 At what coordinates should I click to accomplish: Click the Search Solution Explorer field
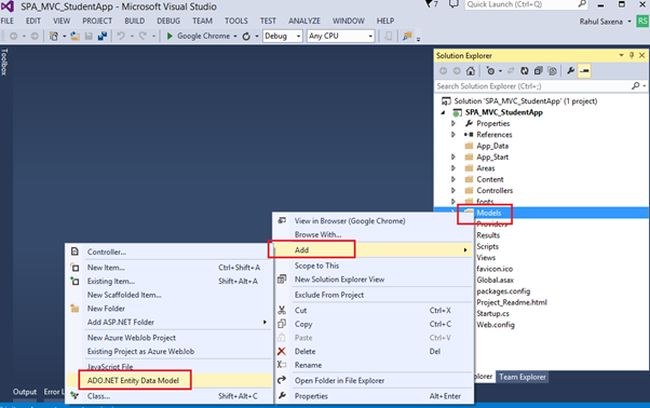tap(532, 86)
